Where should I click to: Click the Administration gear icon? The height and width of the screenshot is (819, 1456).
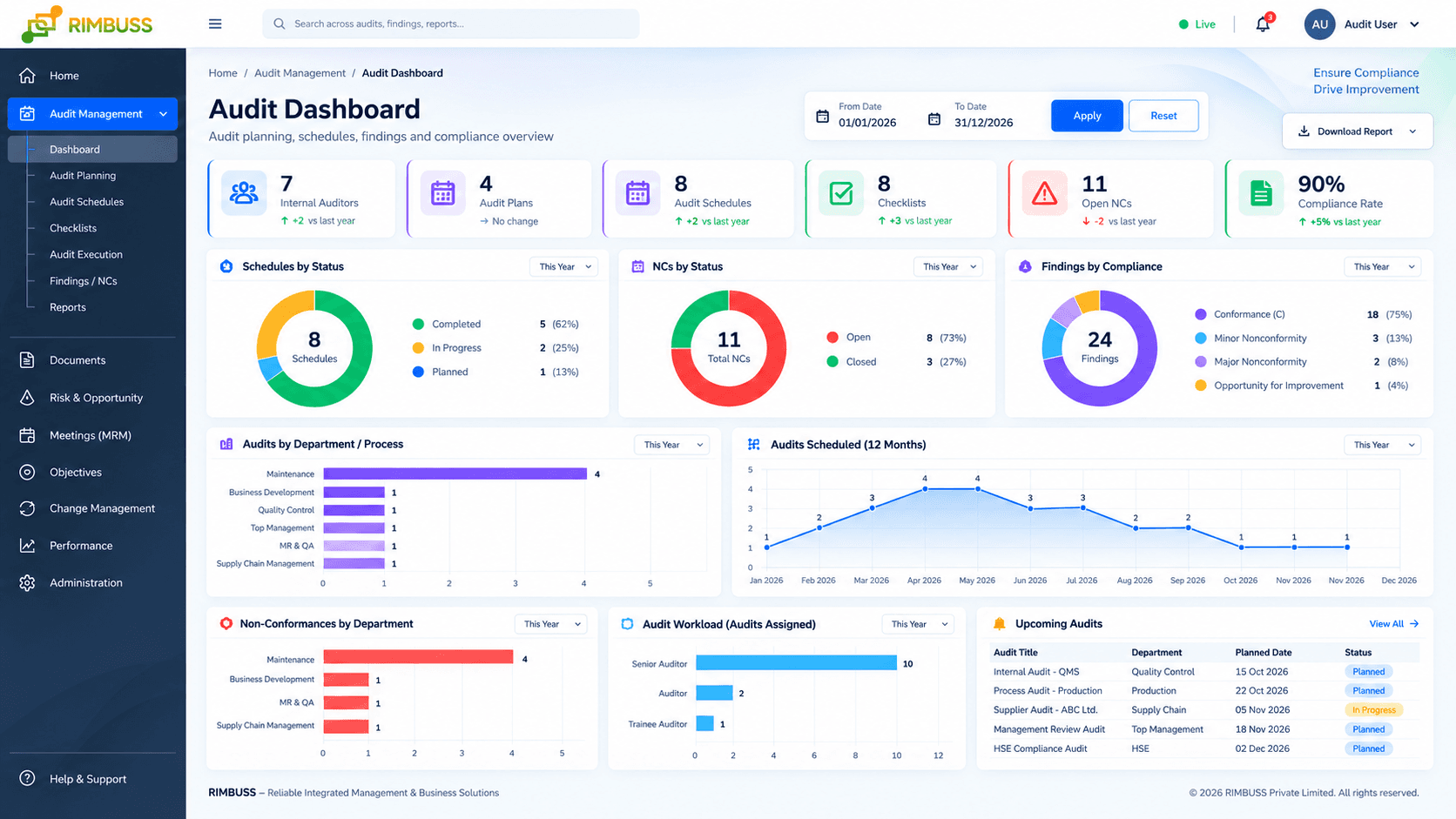[28, 582]
